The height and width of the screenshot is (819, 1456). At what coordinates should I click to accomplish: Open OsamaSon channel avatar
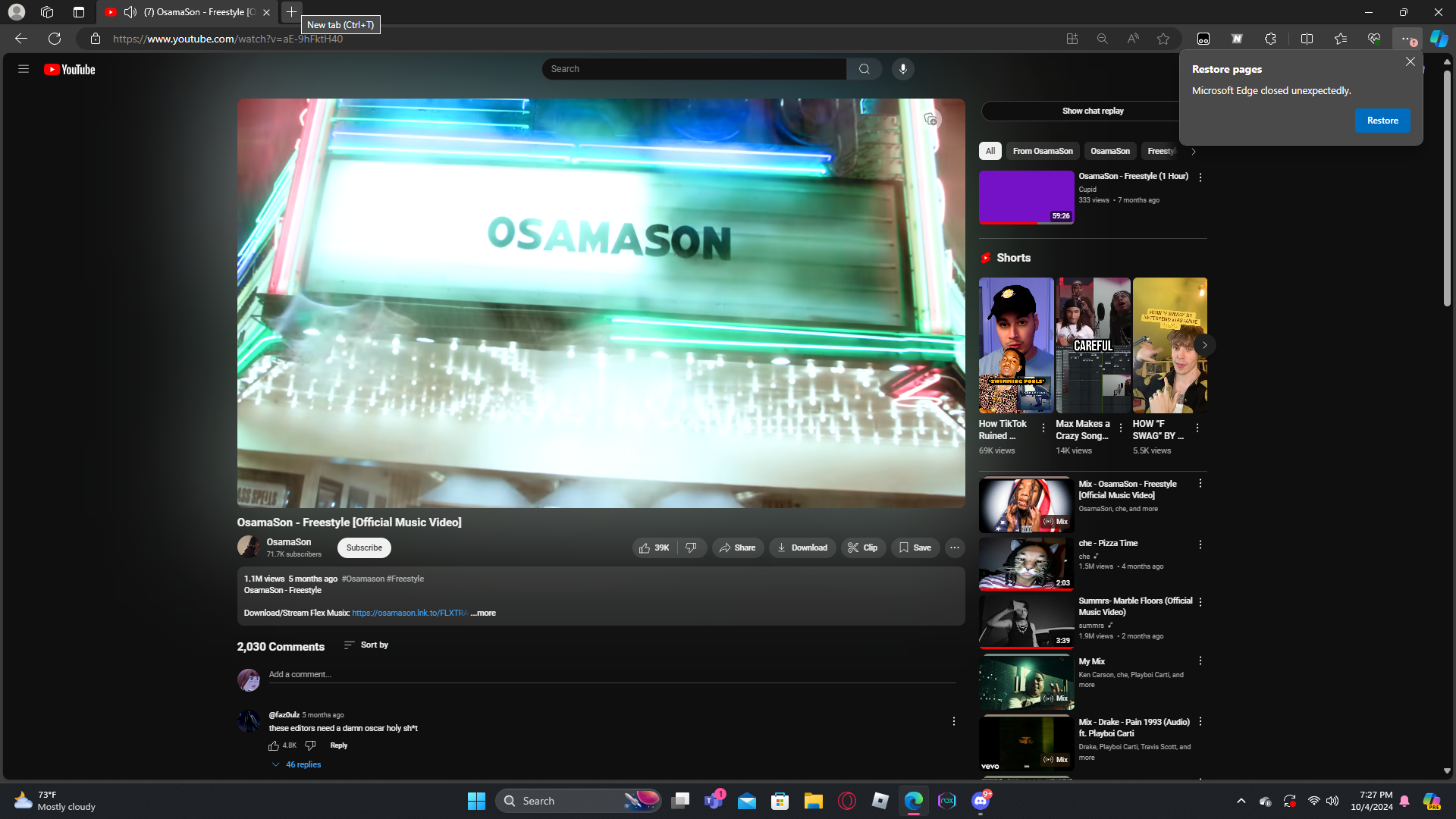click(x=249, y=547)
